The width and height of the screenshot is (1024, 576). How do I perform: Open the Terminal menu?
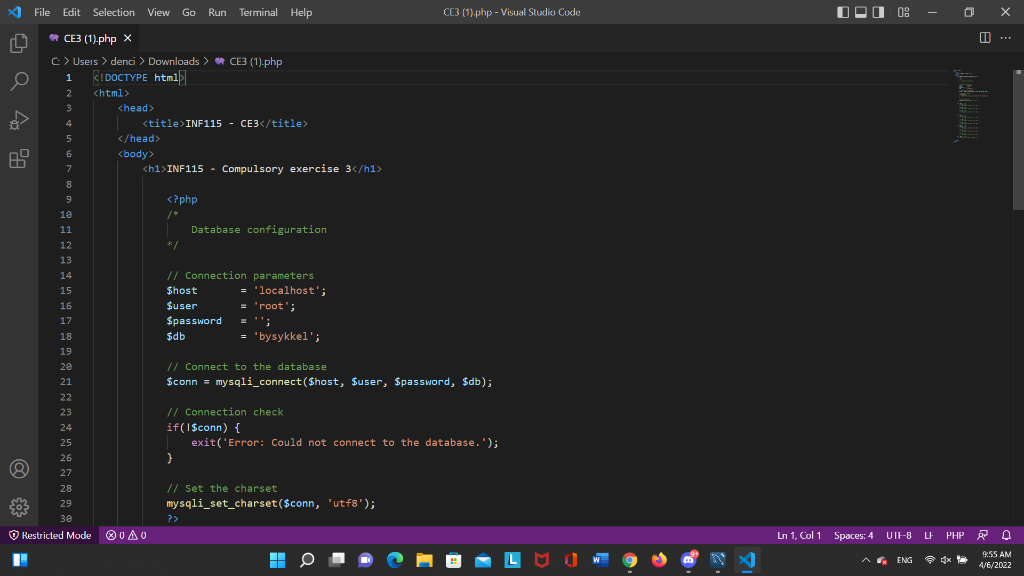(258, 12)
